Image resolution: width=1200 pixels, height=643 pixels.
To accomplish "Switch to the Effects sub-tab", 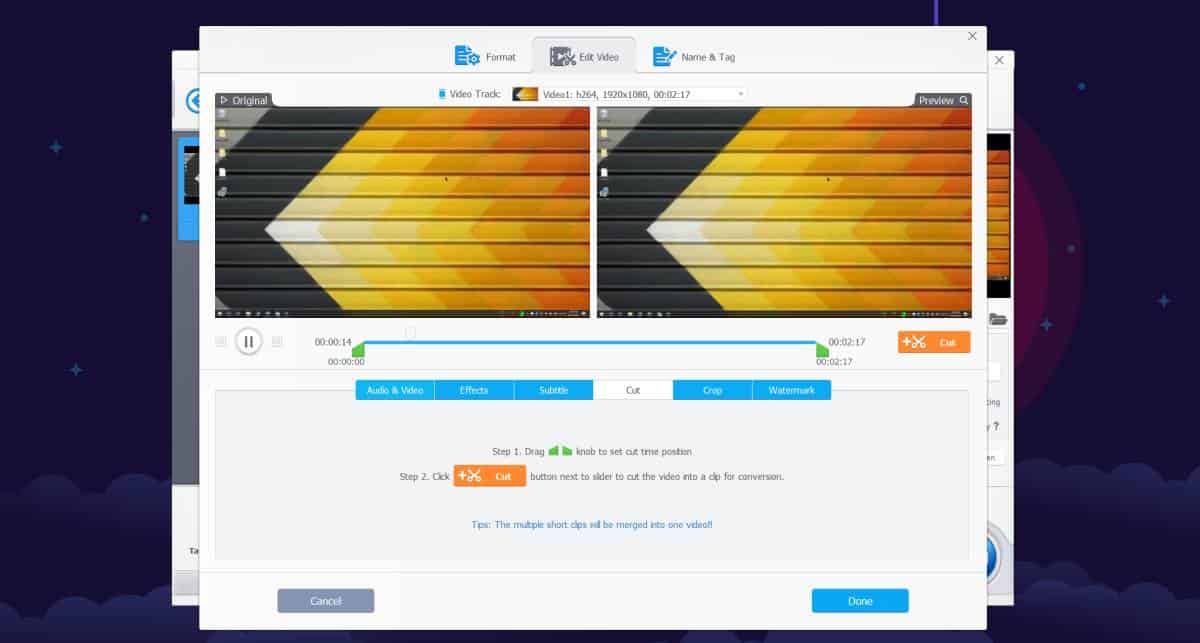I will (x=474, y=390).
